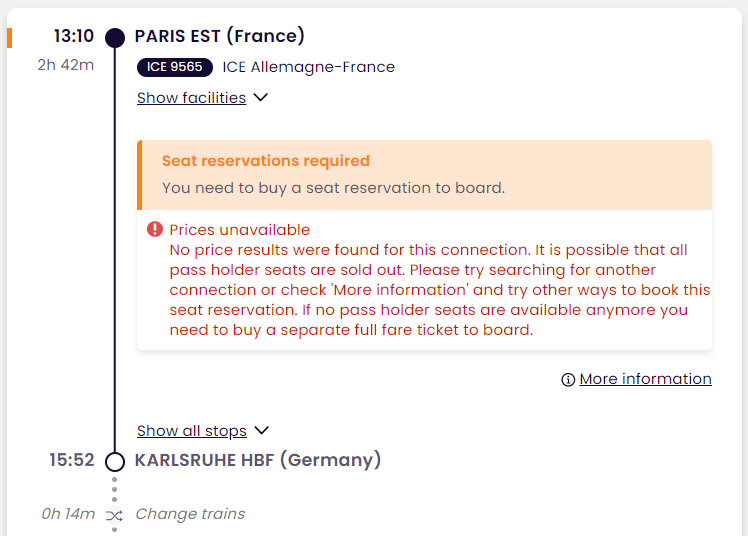Click the ICE Allemagne-France train label
The width and height of the screenshot is (748, 536).
(309, 67)
